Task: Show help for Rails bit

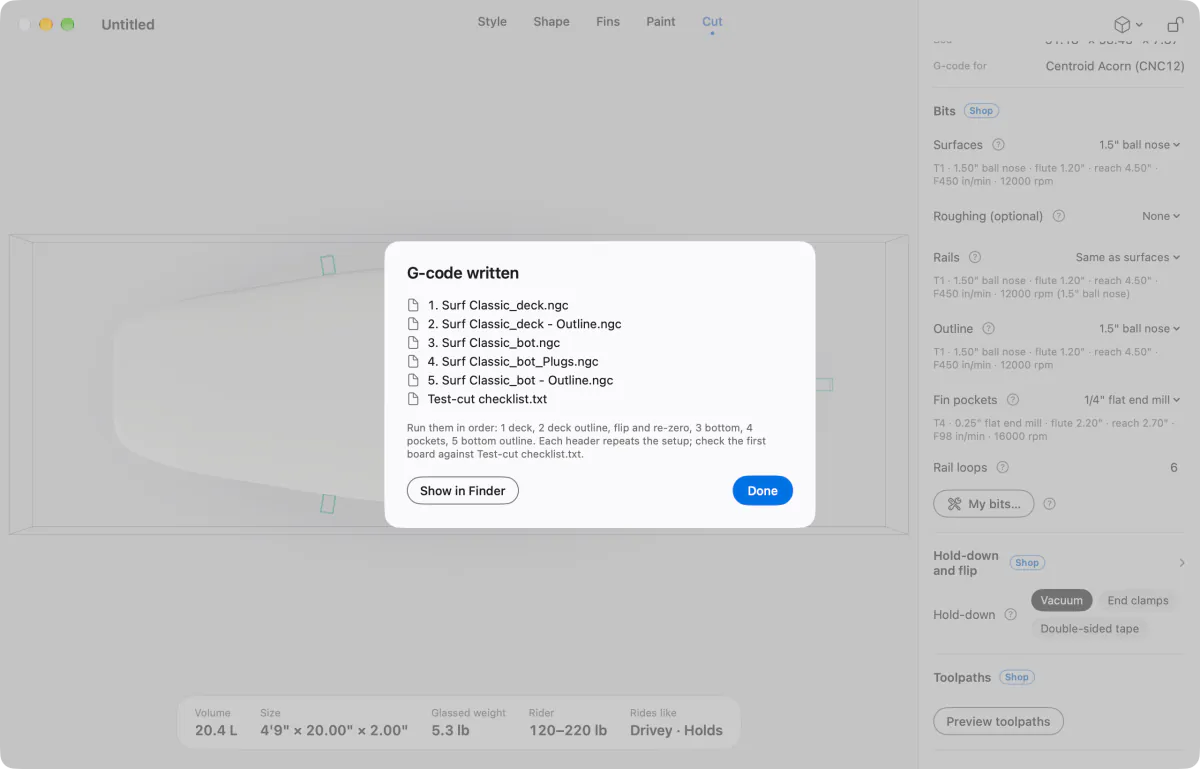Action: [975, 257]
